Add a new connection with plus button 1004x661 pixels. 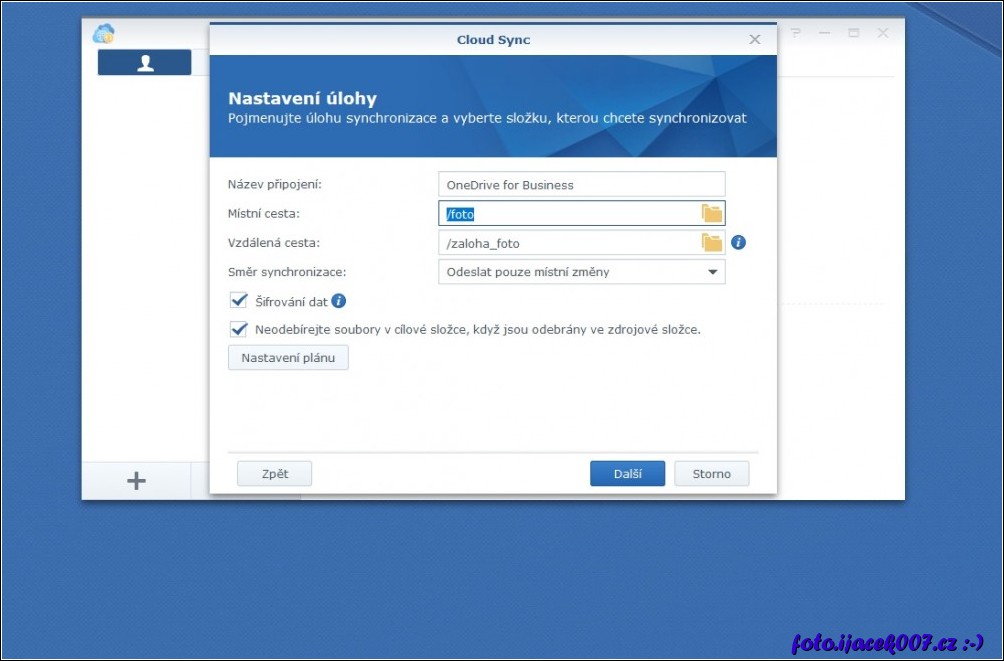coord(136,481)
